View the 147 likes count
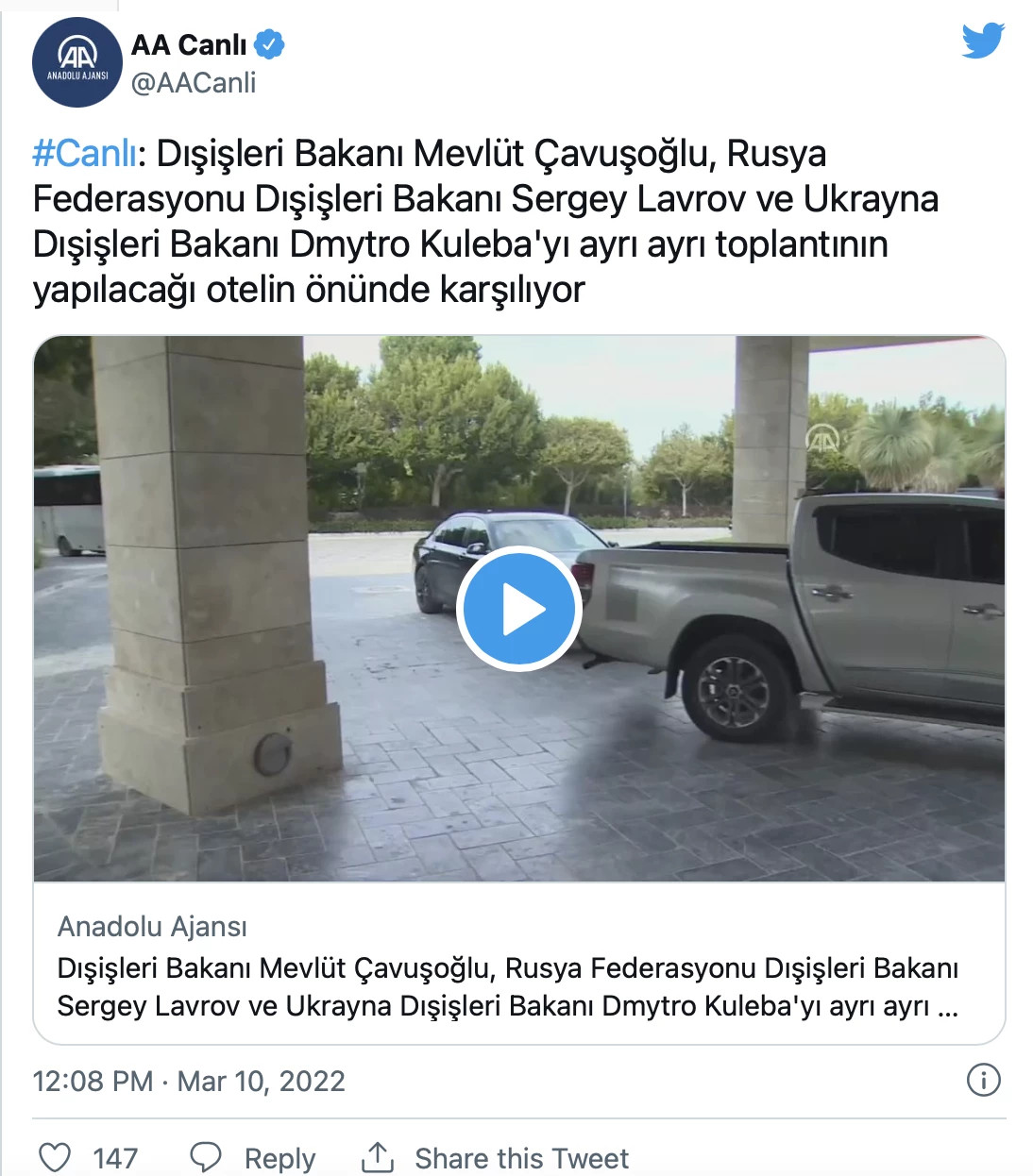This screenshot has height=1176, width=1033. click(x=115, y=1158)
